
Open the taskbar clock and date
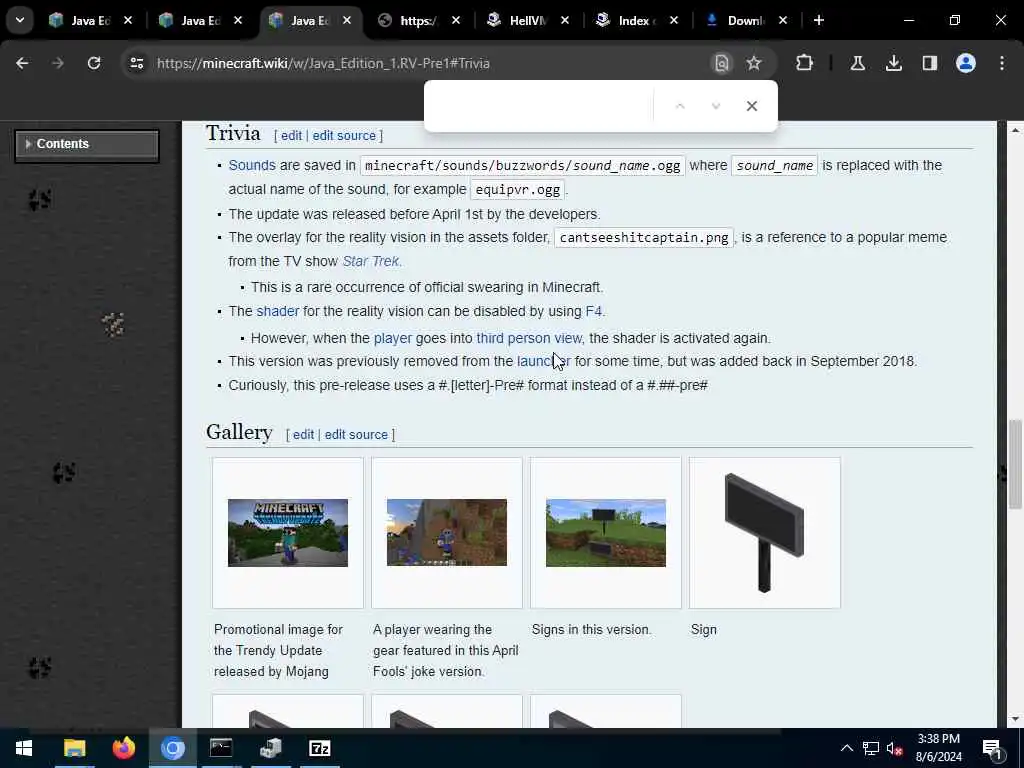[x=938, y=748]
